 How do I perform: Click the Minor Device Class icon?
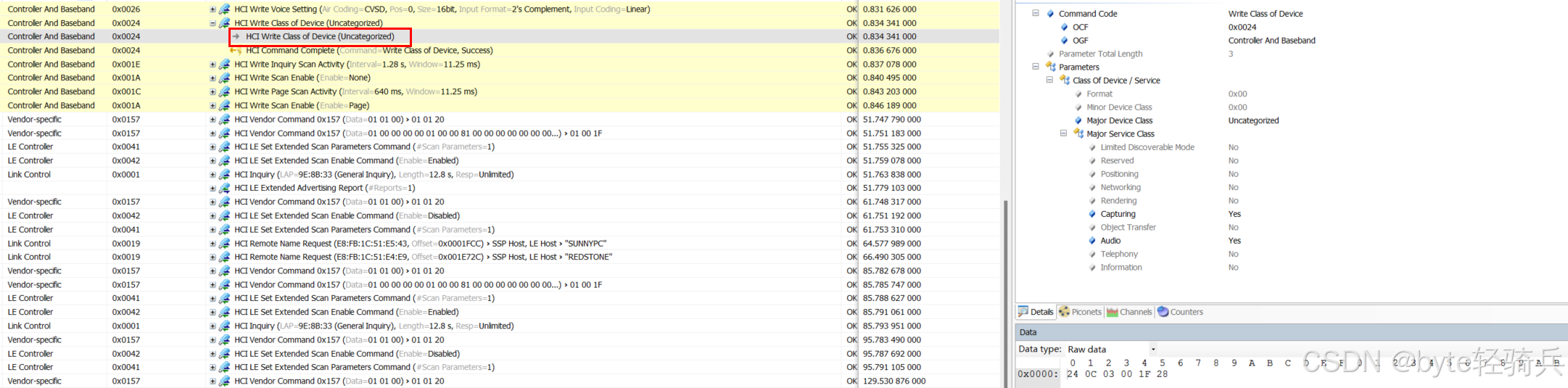[1078, 107]
